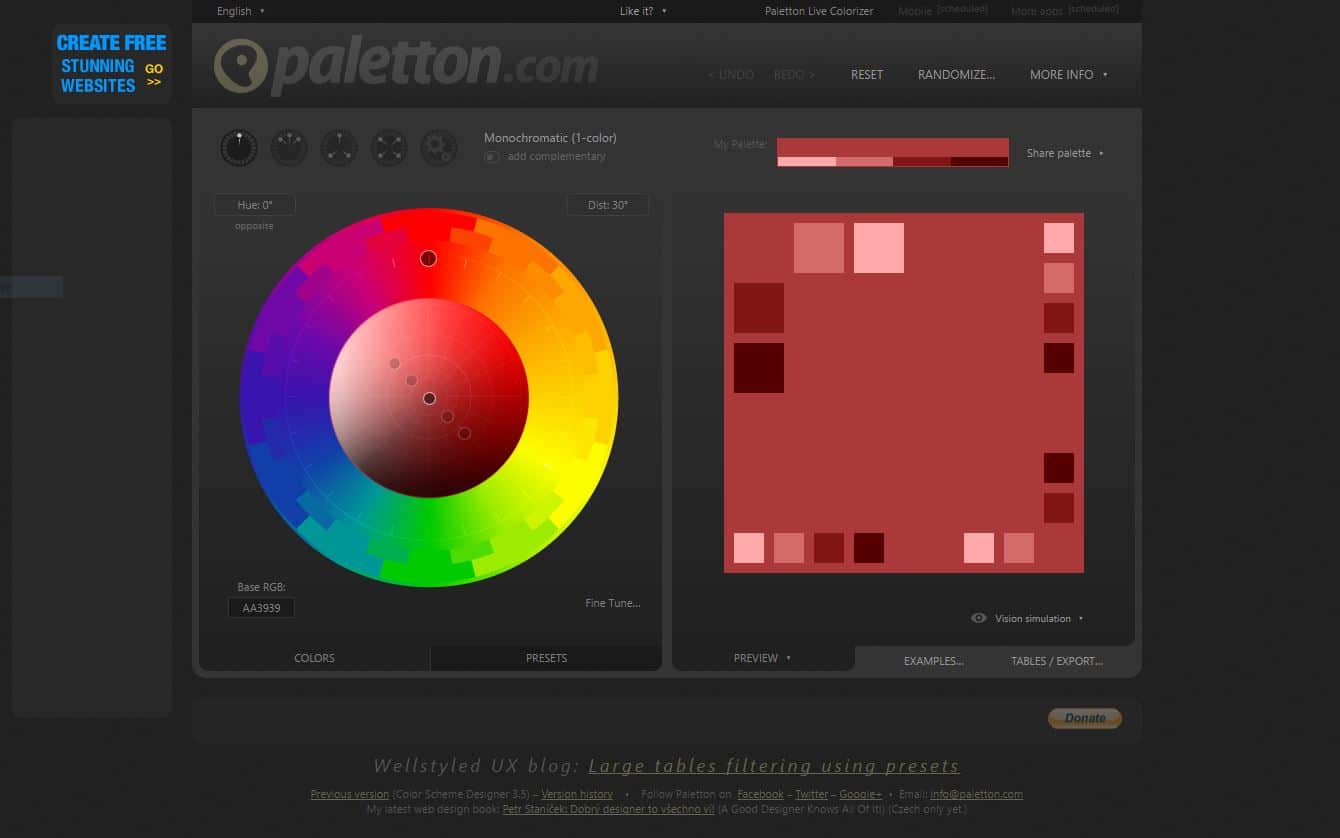Select the Monochromatic color scheme icon
Image resolution: width=1340 pixels, height=838 pixels.
[x=239, y=148]
